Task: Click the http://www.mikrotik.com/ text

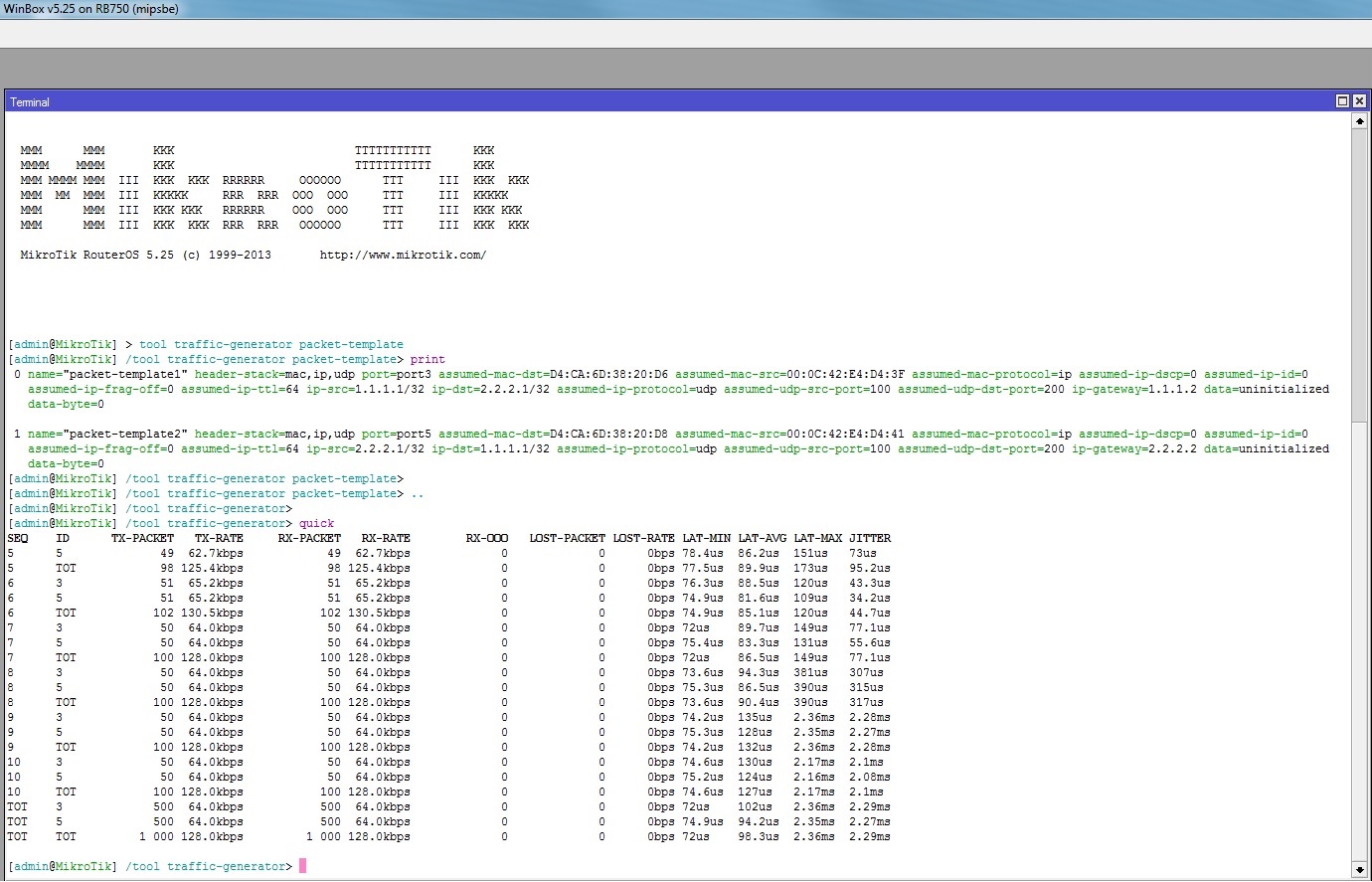Action: click(x=403, y=255)
